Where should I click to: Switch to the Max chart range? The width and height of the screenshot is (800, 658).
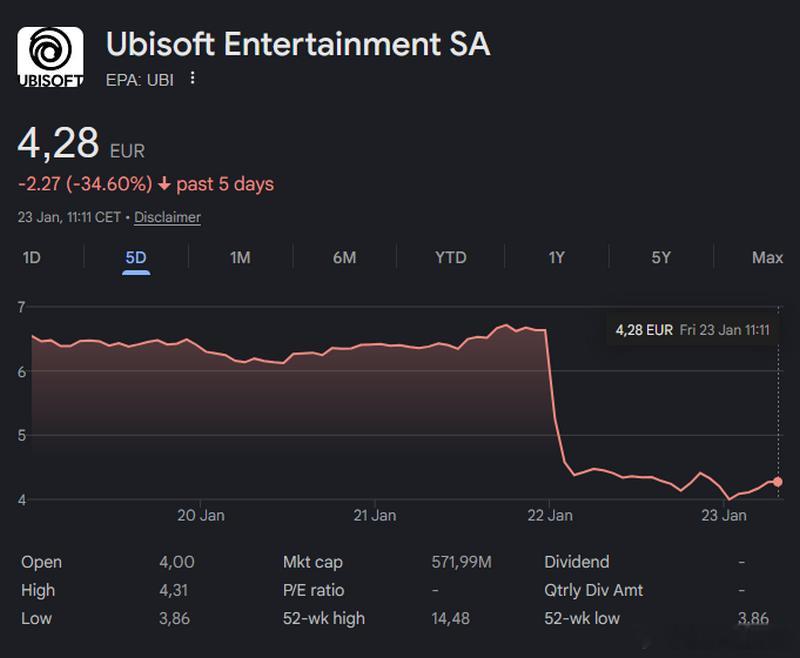coord(767,257)
